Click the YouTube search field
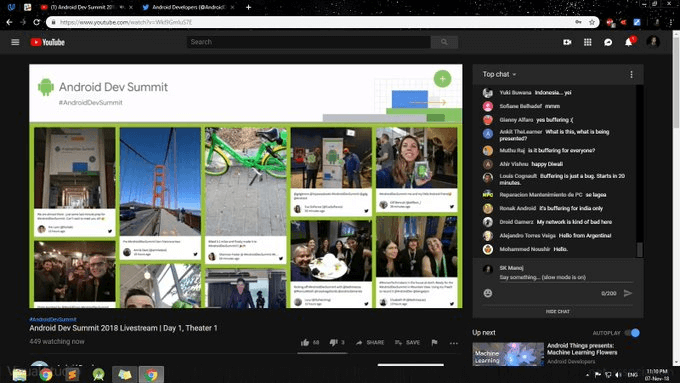The height and width of the screenshot is (383, 680). coord(309,42)
